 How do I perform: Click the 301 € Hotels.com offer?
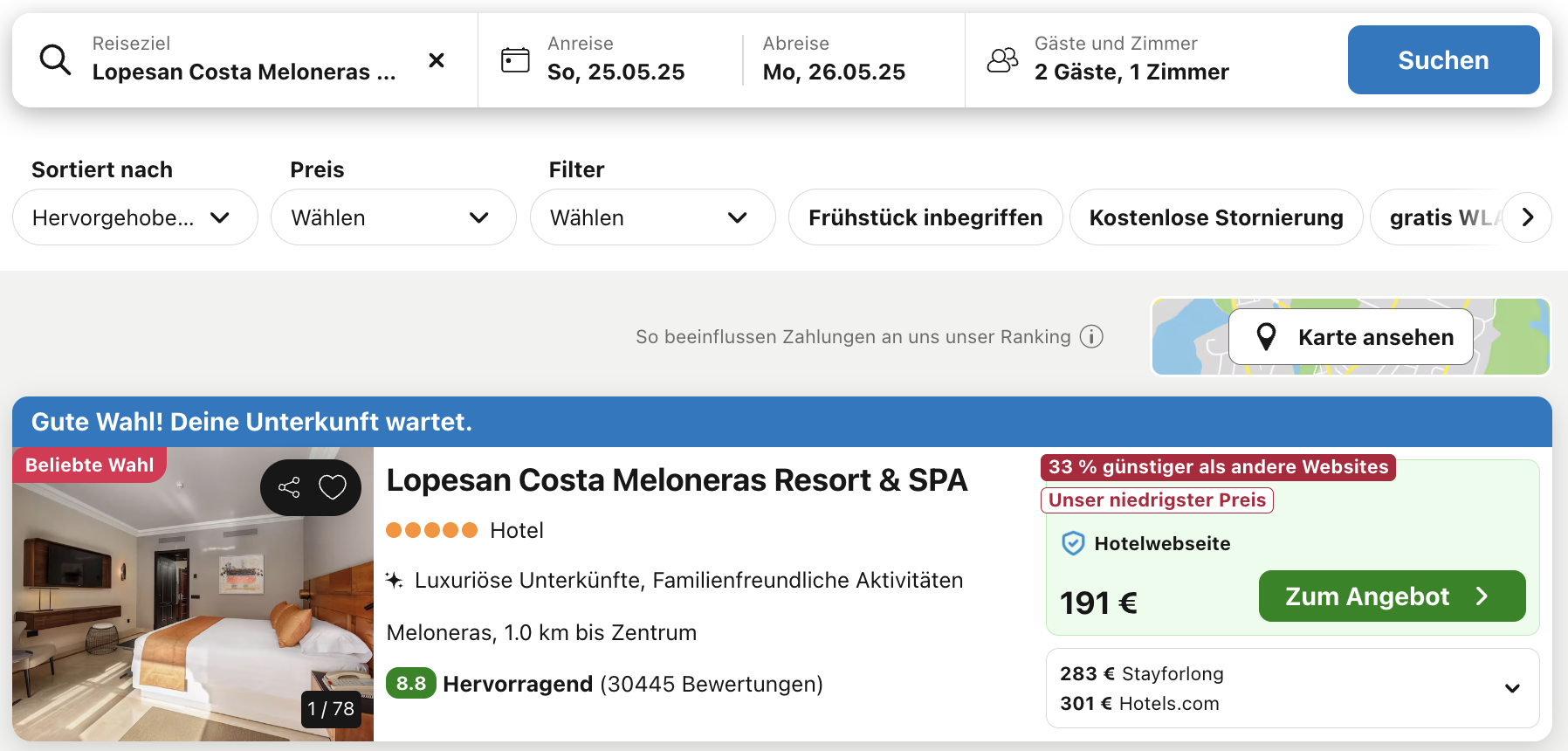tap(1139, 703)
